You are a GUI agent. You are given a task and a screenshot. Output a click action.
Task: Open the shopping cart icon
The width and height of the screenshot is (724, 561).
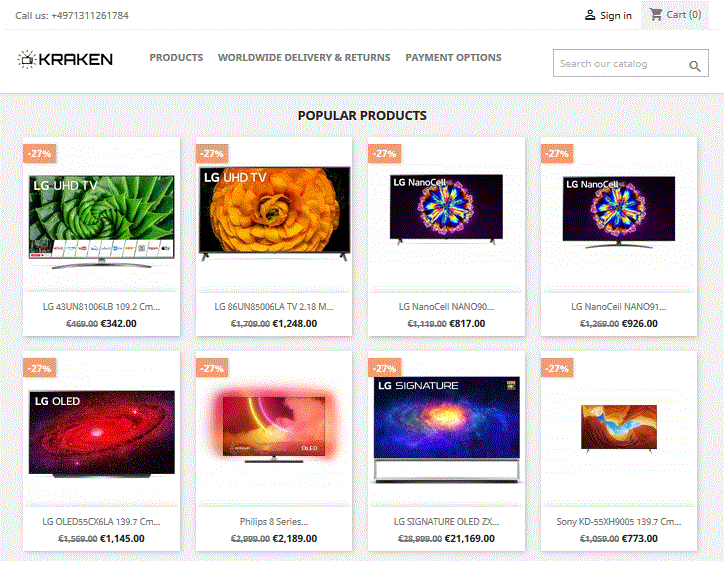[656, 14]
